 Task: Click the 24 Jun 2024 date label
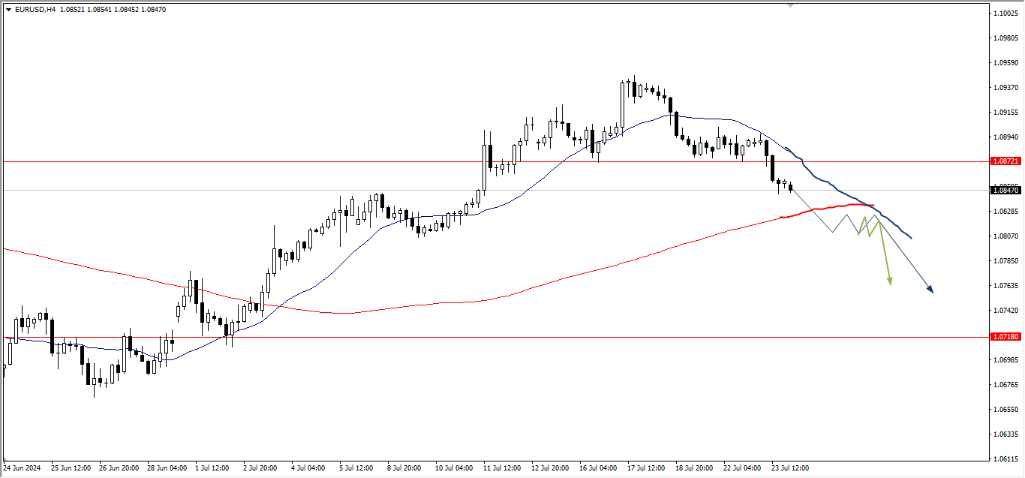pos(24,467)
